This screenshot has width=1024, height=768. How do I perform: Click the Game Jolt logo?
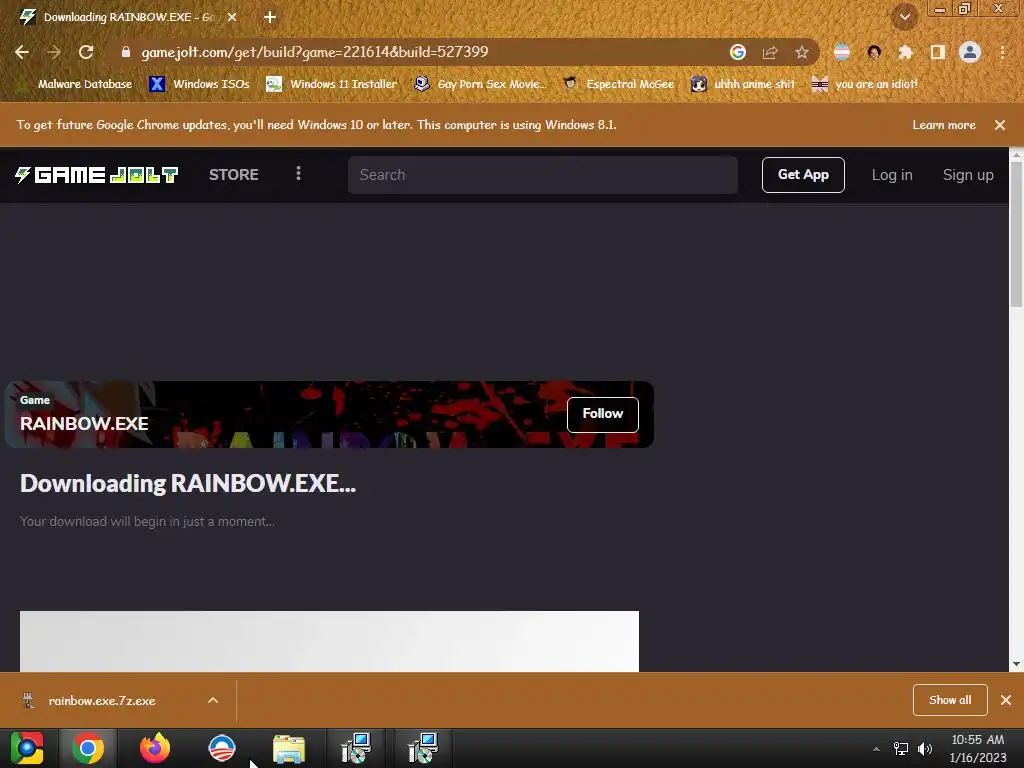(x=97, y=174)
